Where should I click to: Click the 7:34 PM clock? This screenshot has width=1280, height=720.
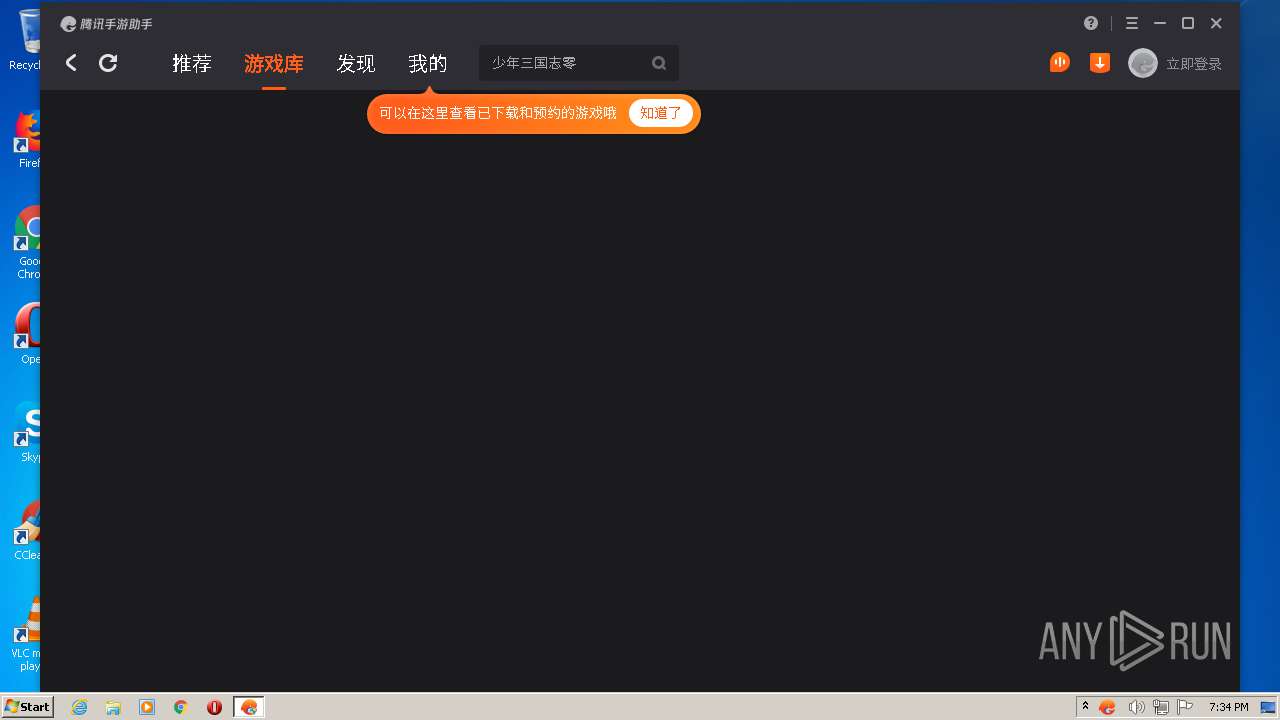coord(1228,707)
